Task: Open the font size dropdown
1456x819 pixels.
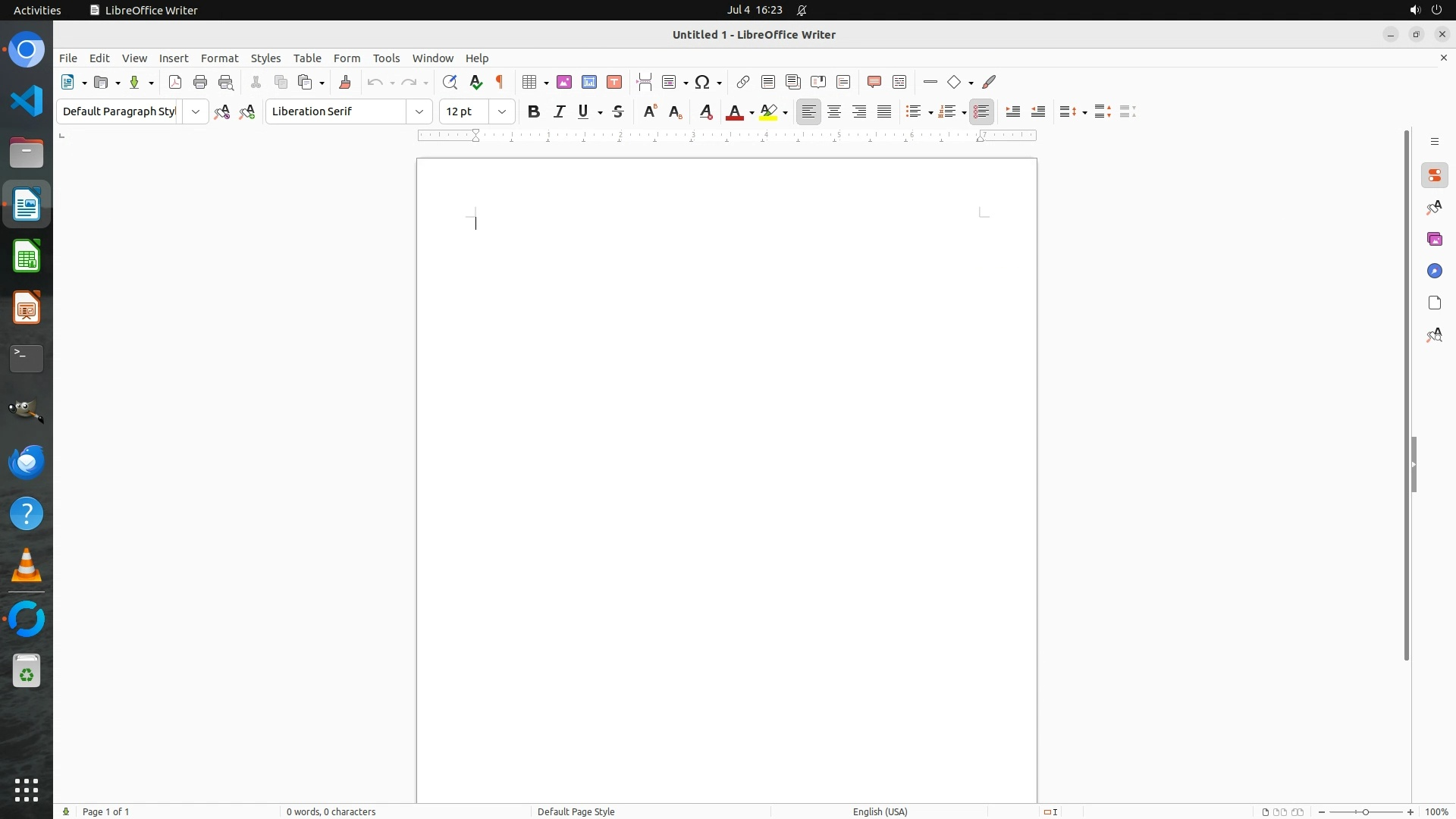Action: (502, 111)
